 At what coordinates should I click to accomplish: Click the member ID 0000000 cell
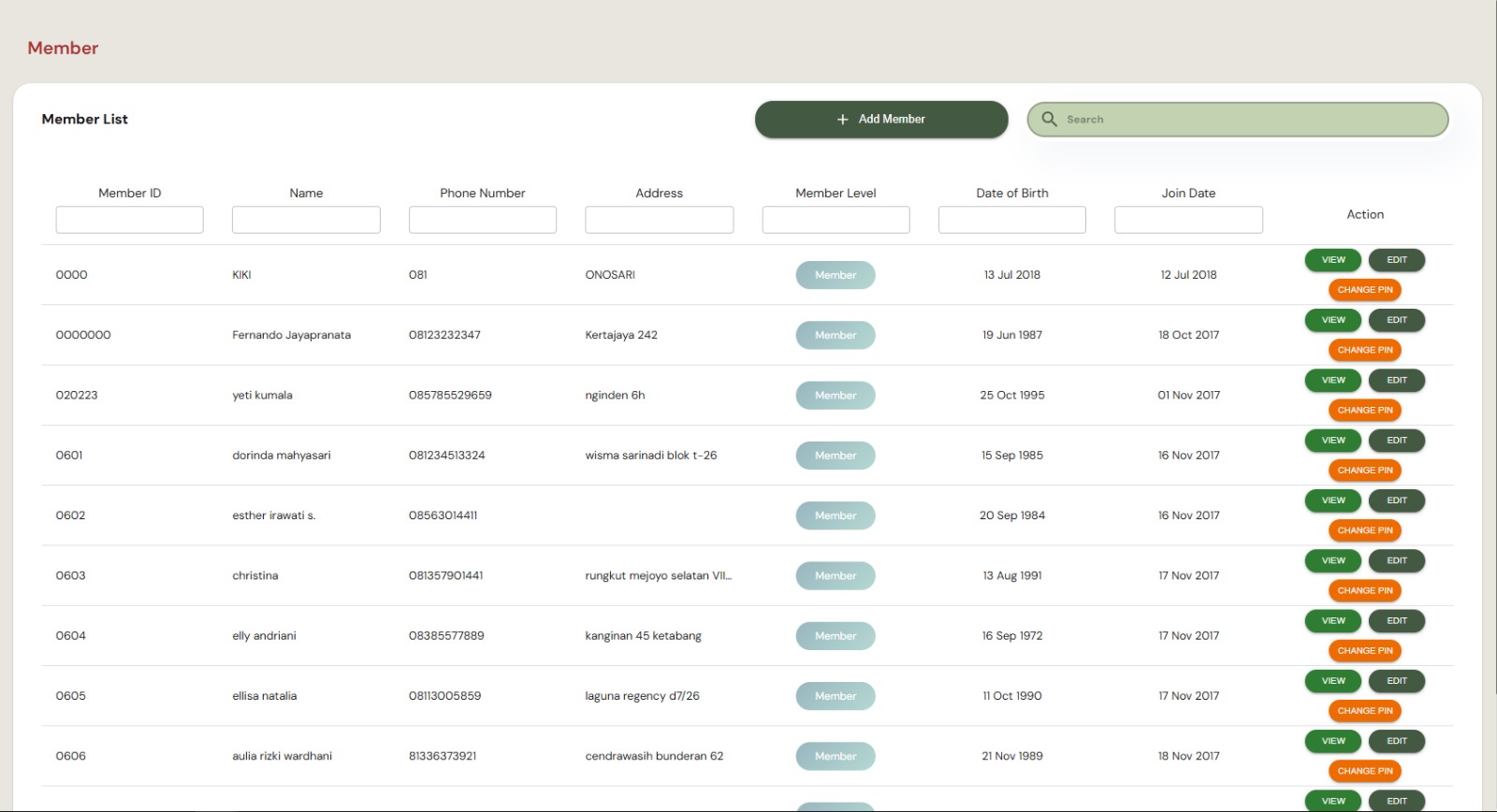83,335
